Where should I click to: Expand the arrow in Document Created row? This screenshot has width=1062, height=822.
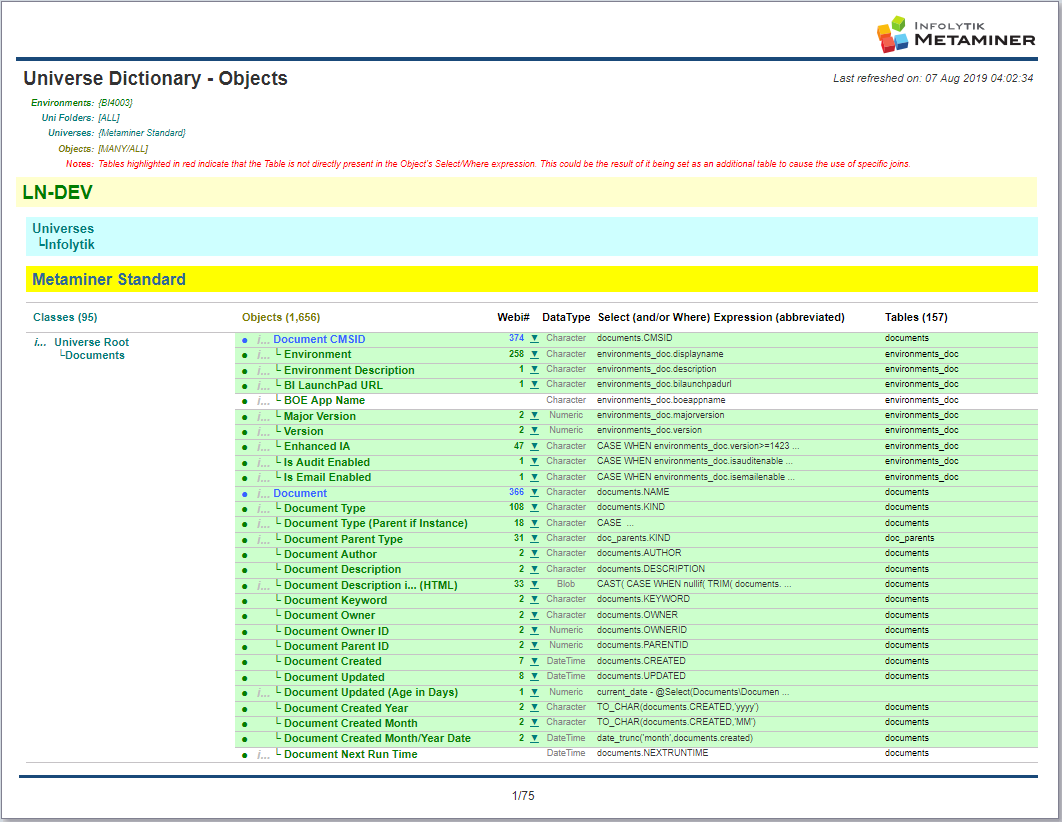(534, 661)
